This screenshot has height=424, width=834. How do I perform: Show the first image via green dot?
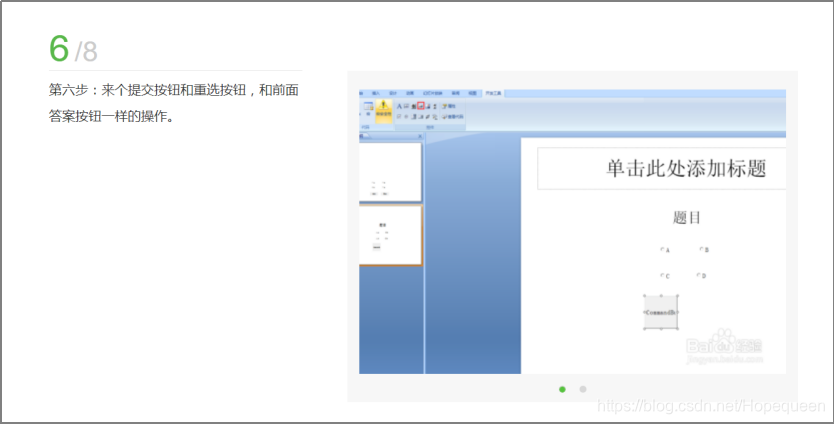pyautogui.click(x=562, y=389)
